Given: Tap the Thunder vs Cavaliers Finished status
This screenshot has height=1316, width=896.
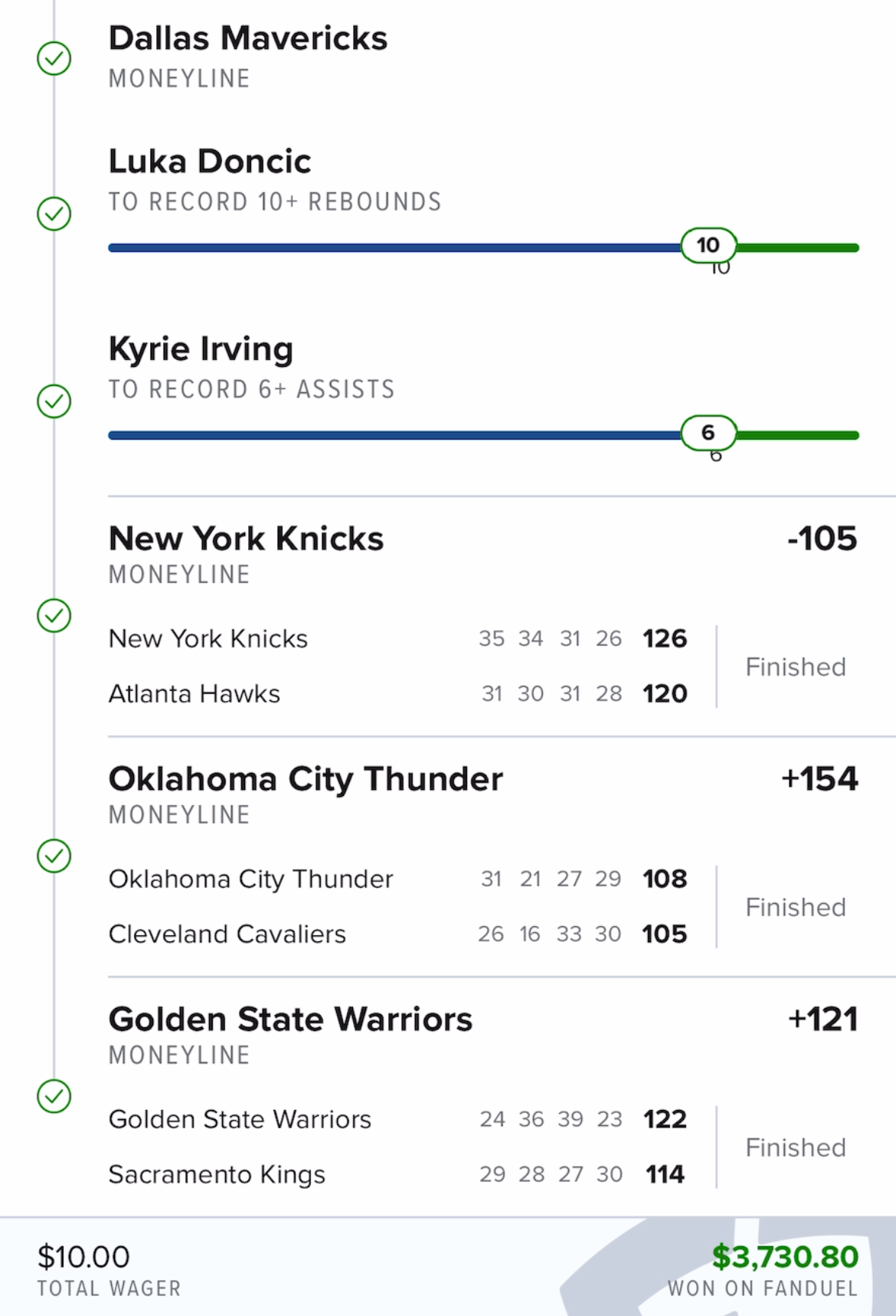Looking at the screenshot, I should coord(796,908).
